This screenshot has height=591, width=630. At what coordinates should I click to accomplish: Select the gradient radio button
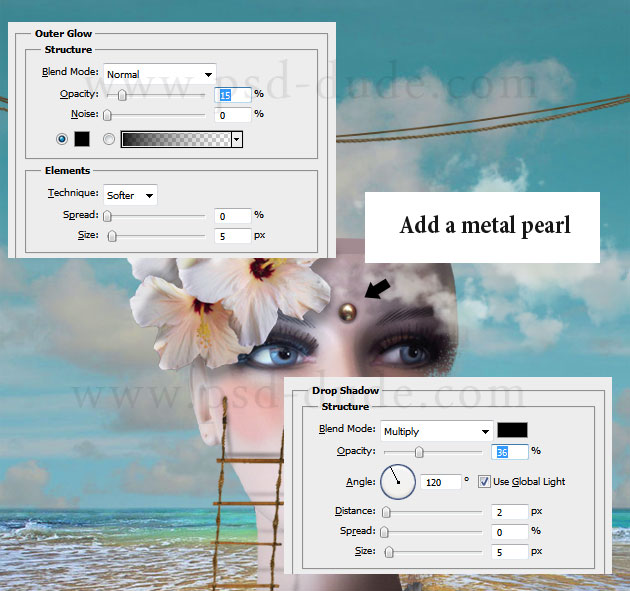(108, 139)
